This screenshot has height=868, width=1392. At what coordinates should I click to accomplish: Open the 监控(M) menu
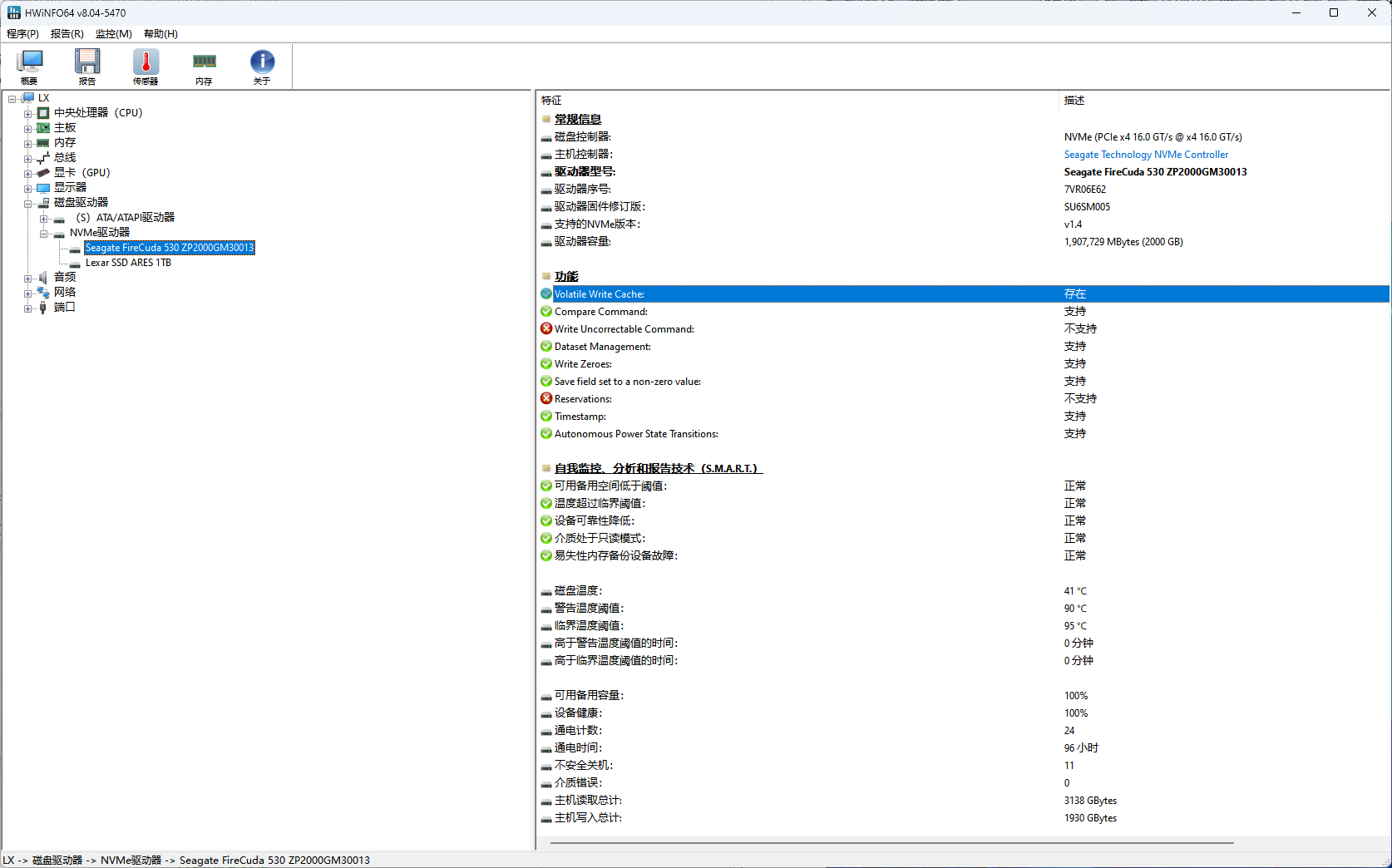(x=113, y=34)
